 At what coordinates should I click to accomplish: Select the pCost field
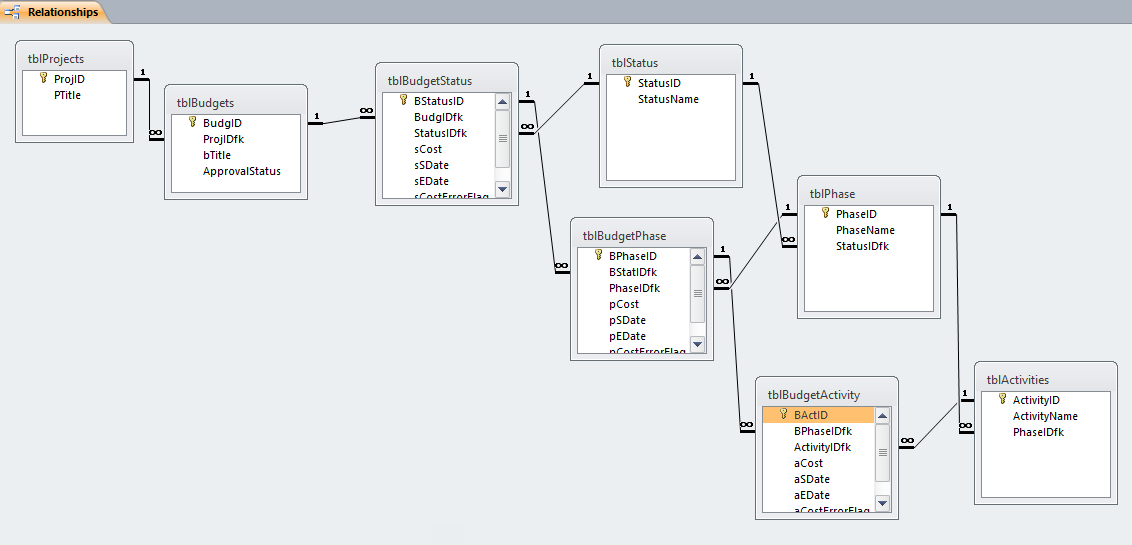pos(624,304)
